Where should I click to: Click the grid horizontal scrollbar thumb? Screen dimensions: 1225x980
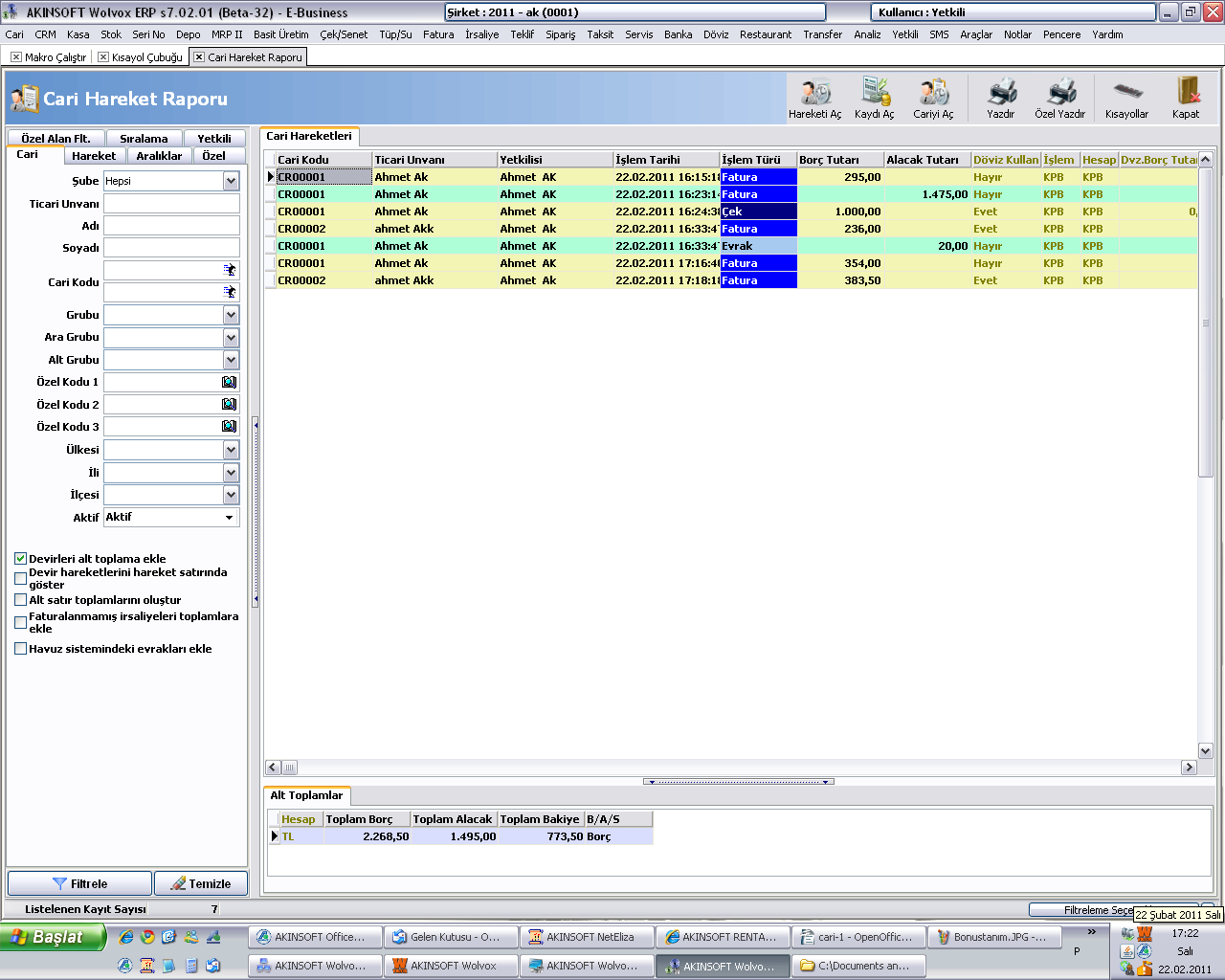coord(289,768)
